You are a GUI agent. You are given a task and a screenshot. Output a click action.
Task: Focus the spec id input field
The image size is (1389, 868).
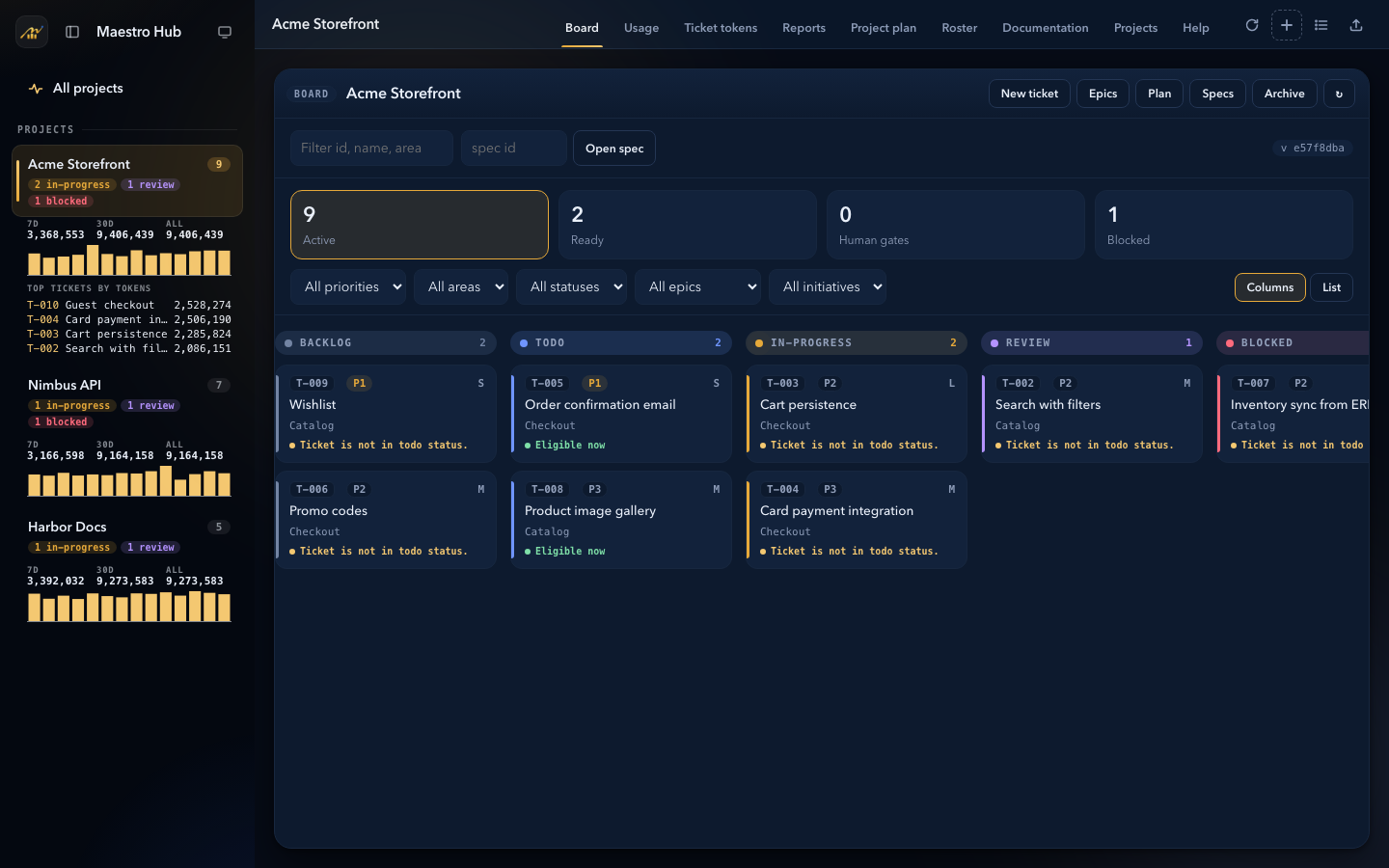[514, 149]
